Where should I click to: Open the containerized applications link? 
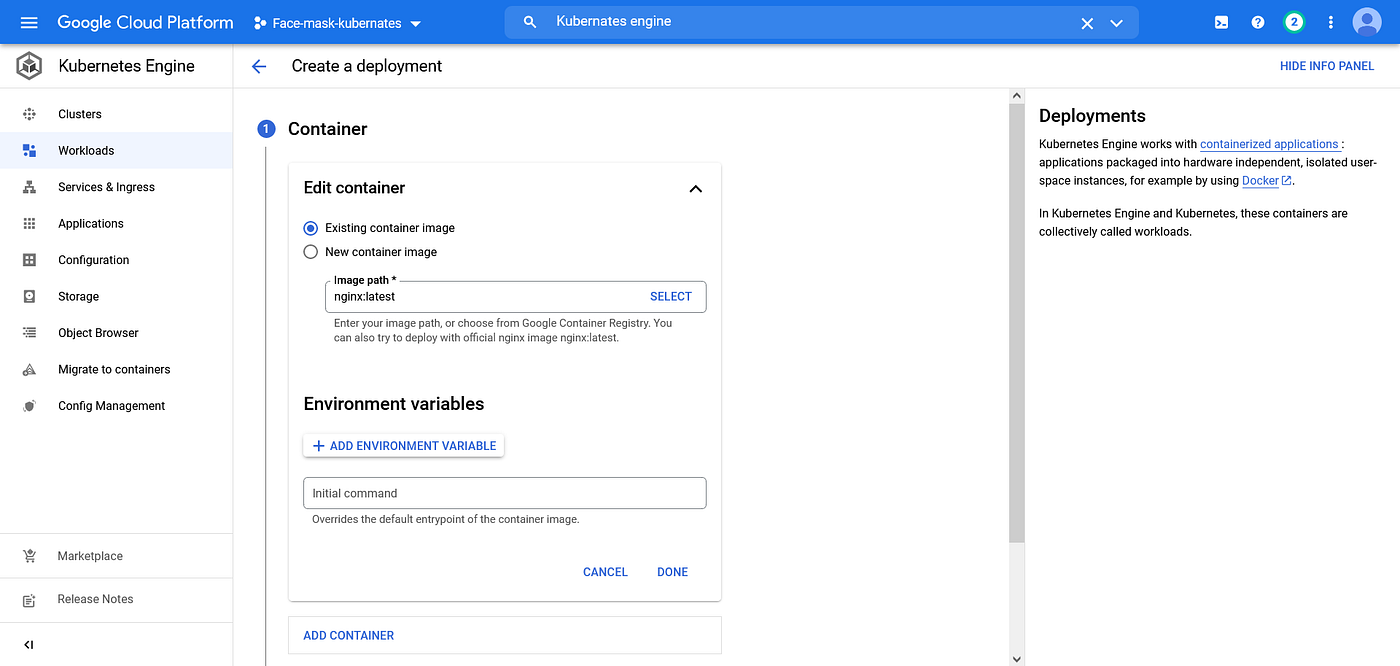(1269, 144)
